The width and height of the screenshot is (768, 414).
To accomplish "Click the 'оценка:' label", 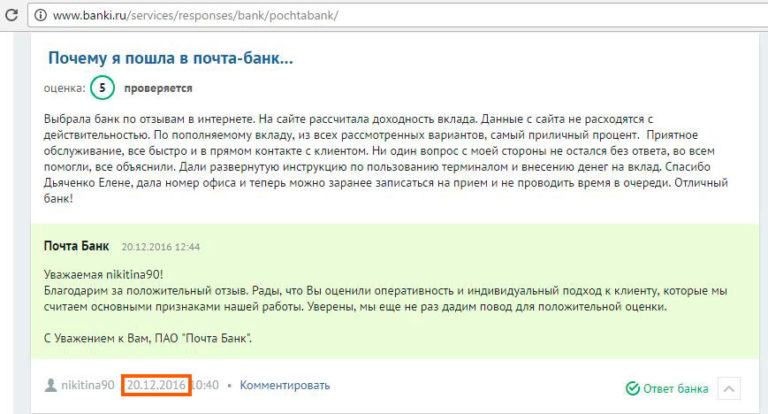I will [x=64, y=89].
